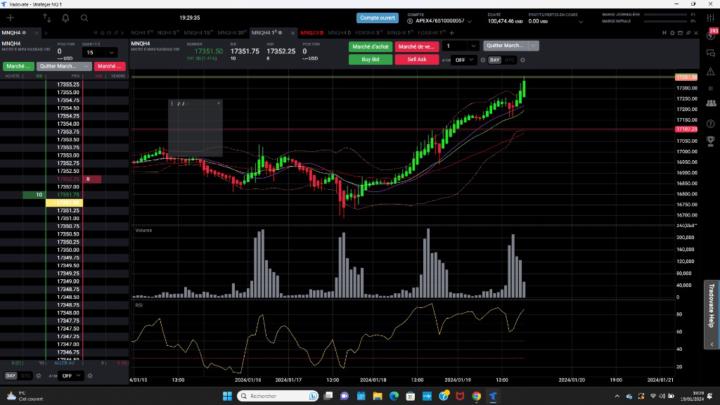This screenshot has height=405, width=720.
Task: Open the chat bubbles icon in right sidebar
Action: point(710,53)
